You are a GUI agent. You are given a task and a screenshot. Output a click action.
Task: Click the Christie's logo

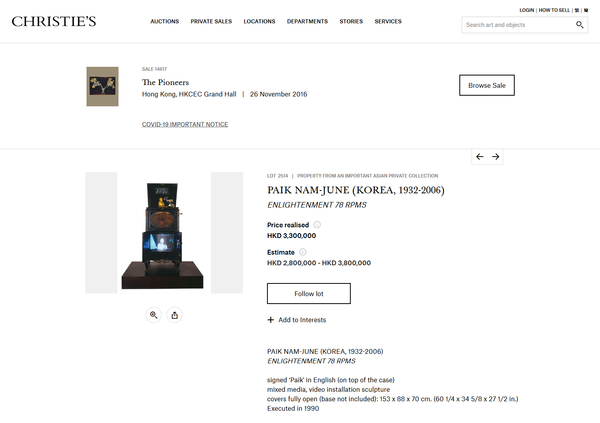54,21
